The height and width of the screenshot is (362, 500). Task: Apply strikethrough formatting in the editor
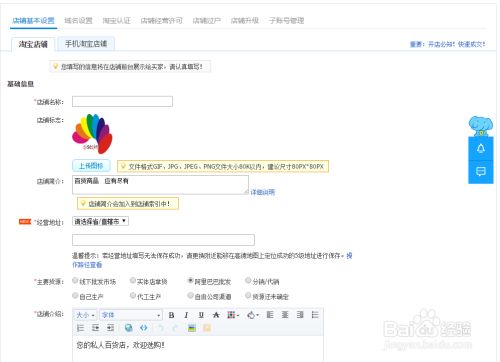216,315
